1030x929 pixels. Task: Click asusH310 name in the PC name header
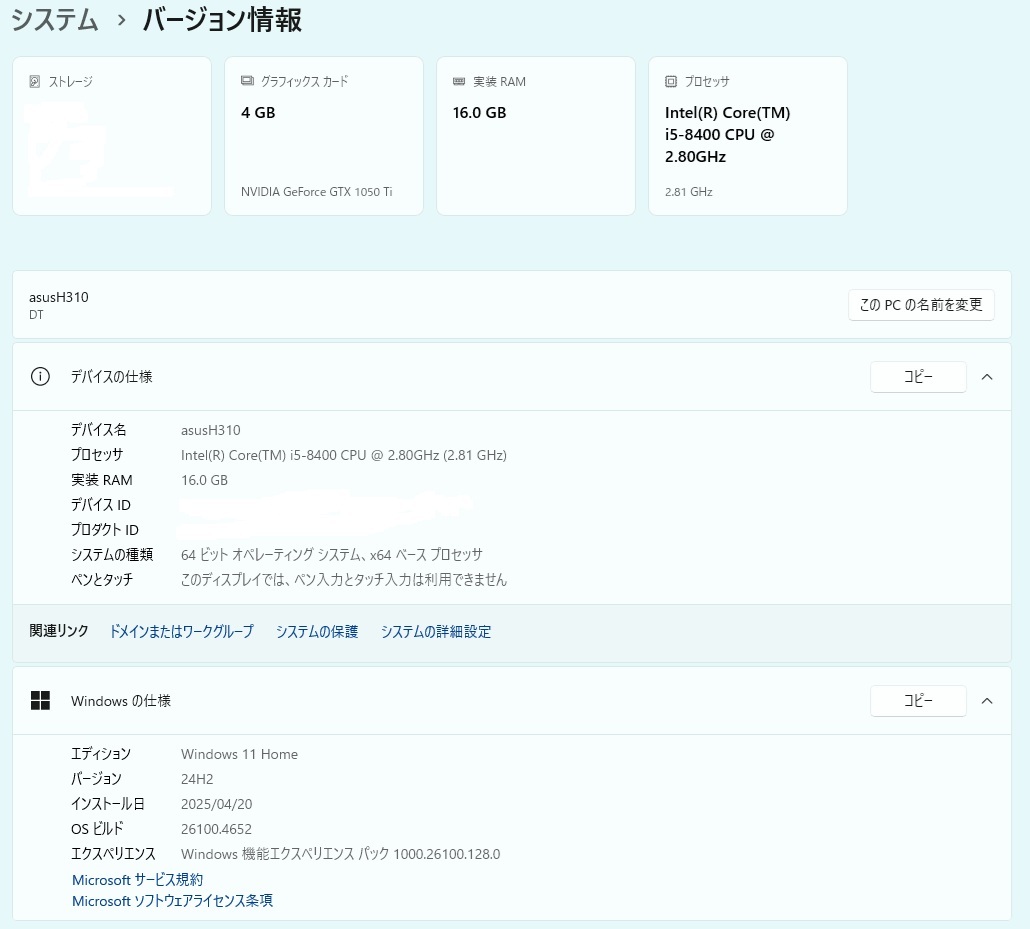point(58,297)
